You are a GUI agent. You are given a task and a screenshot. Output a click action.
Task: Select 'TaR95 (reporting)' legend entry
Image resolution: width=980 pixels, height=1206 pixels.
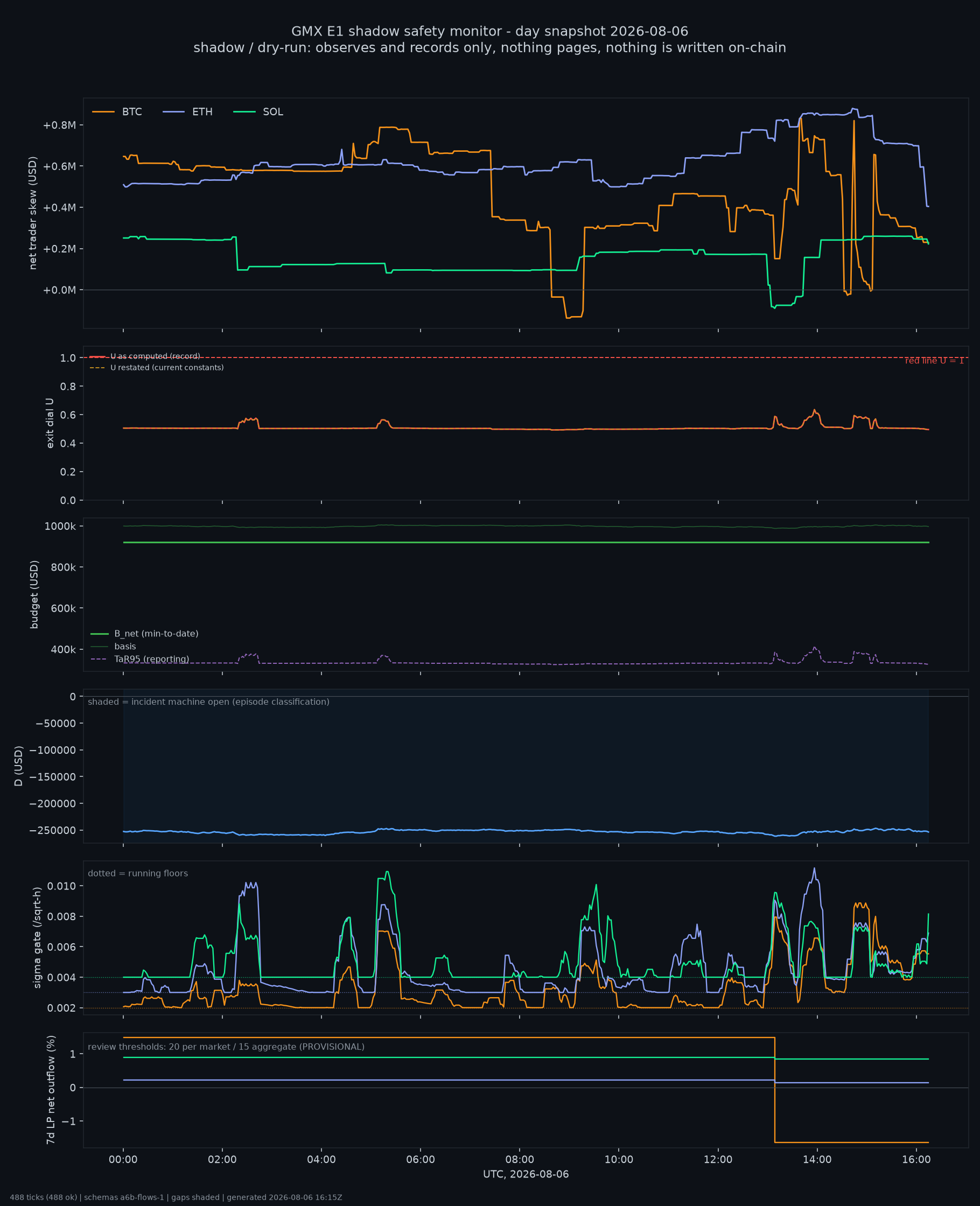coord(140,659)
